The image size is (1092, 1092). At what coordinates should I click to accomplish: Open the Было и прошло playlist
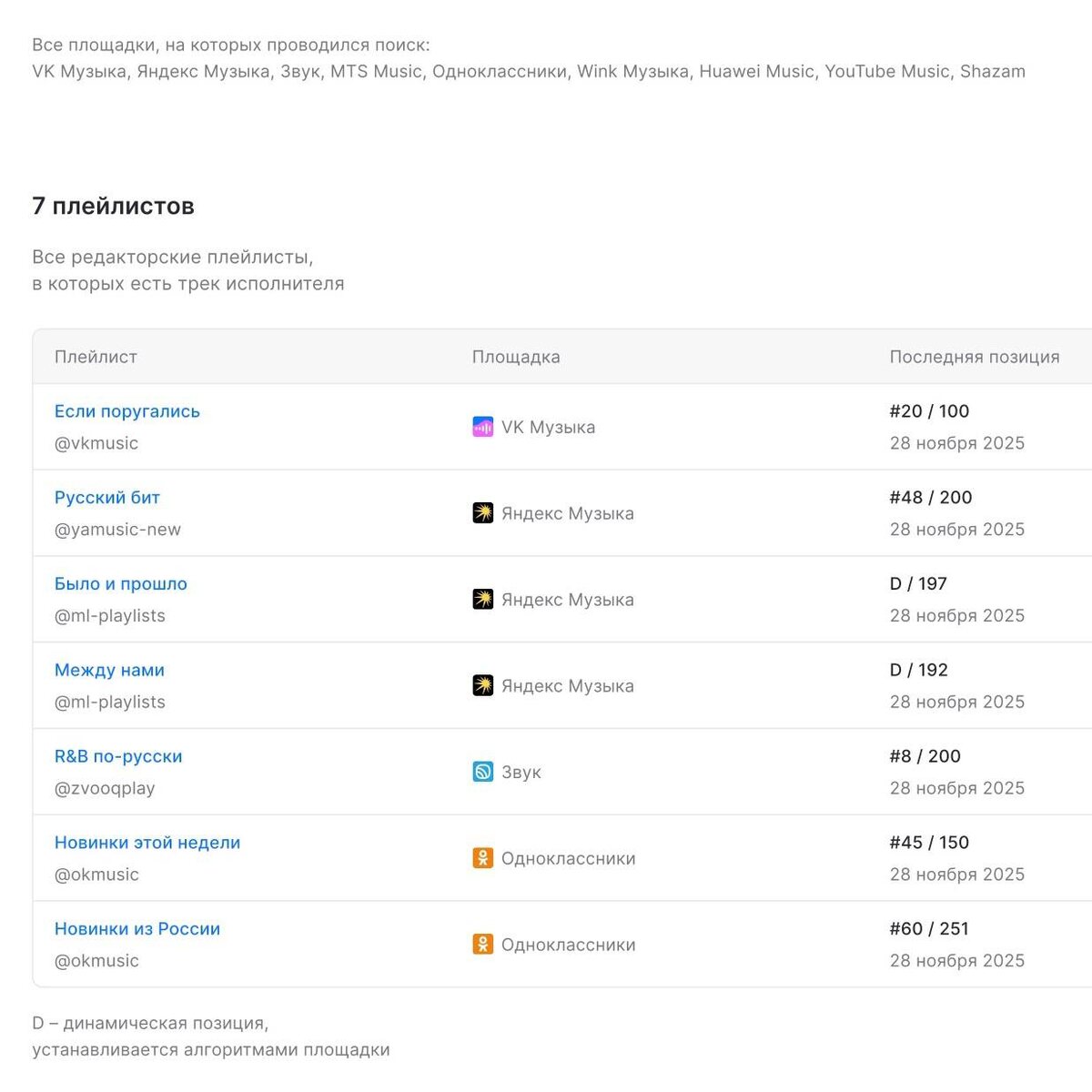(120, 584)
